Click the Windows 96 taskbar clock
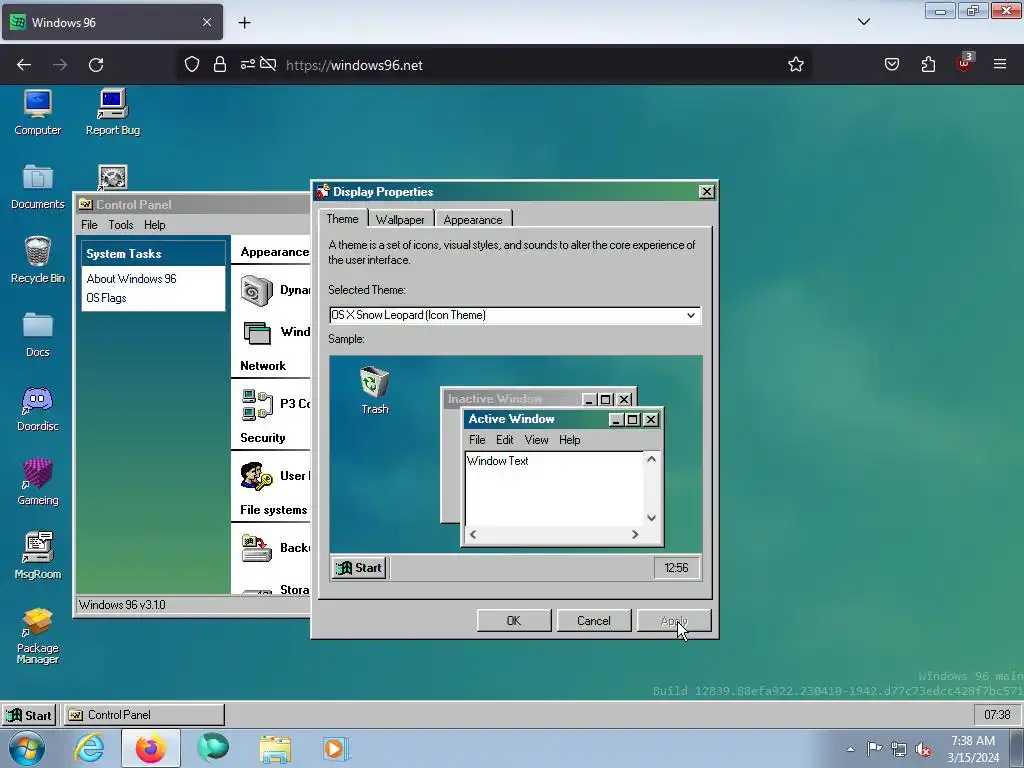This screenshot has width=1024, height=768. pos(997,715)
